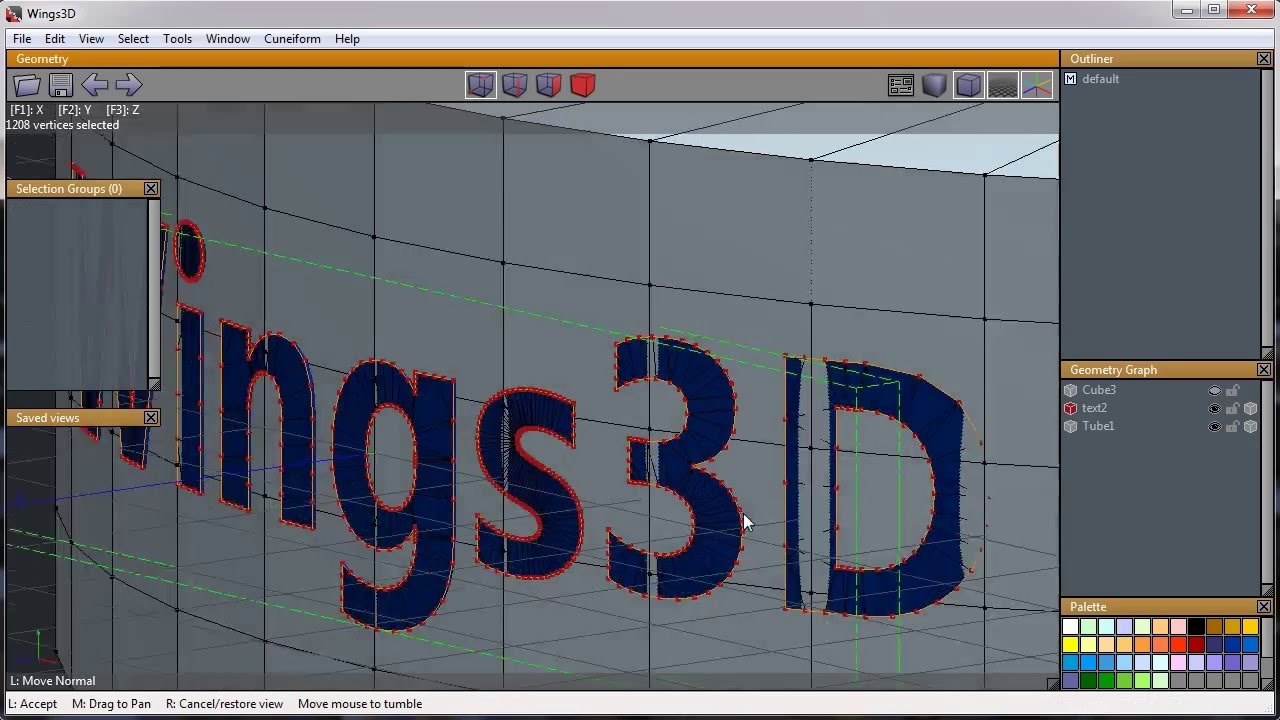Viewport: 1280px width, 720px height.
Task: Undo using the left arrow icon
Action: [94, 85]
